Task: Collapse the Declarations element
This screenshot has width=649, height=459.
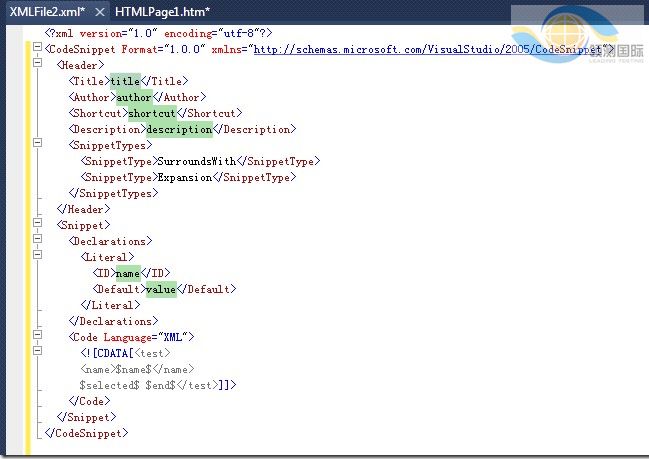Action: pyautogui.click(x=37, y=238)
